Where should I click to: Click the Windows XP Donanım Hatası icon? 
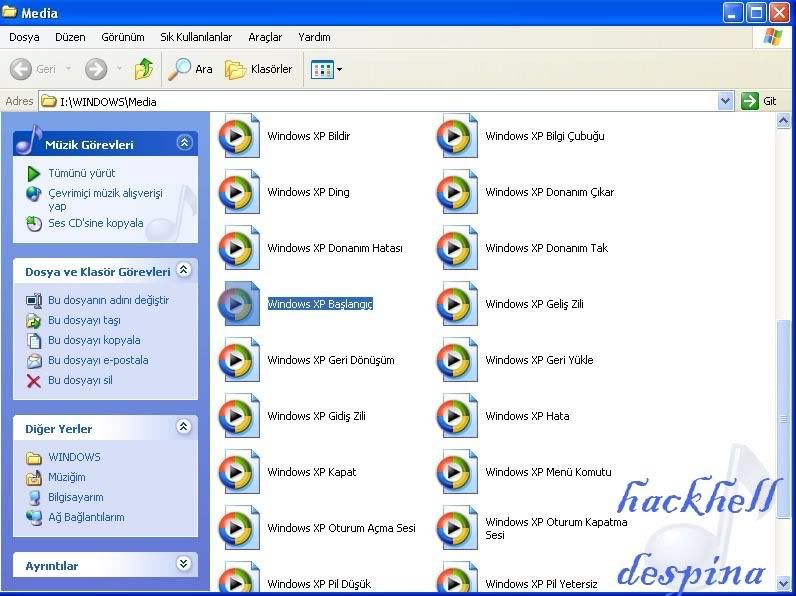239,248
